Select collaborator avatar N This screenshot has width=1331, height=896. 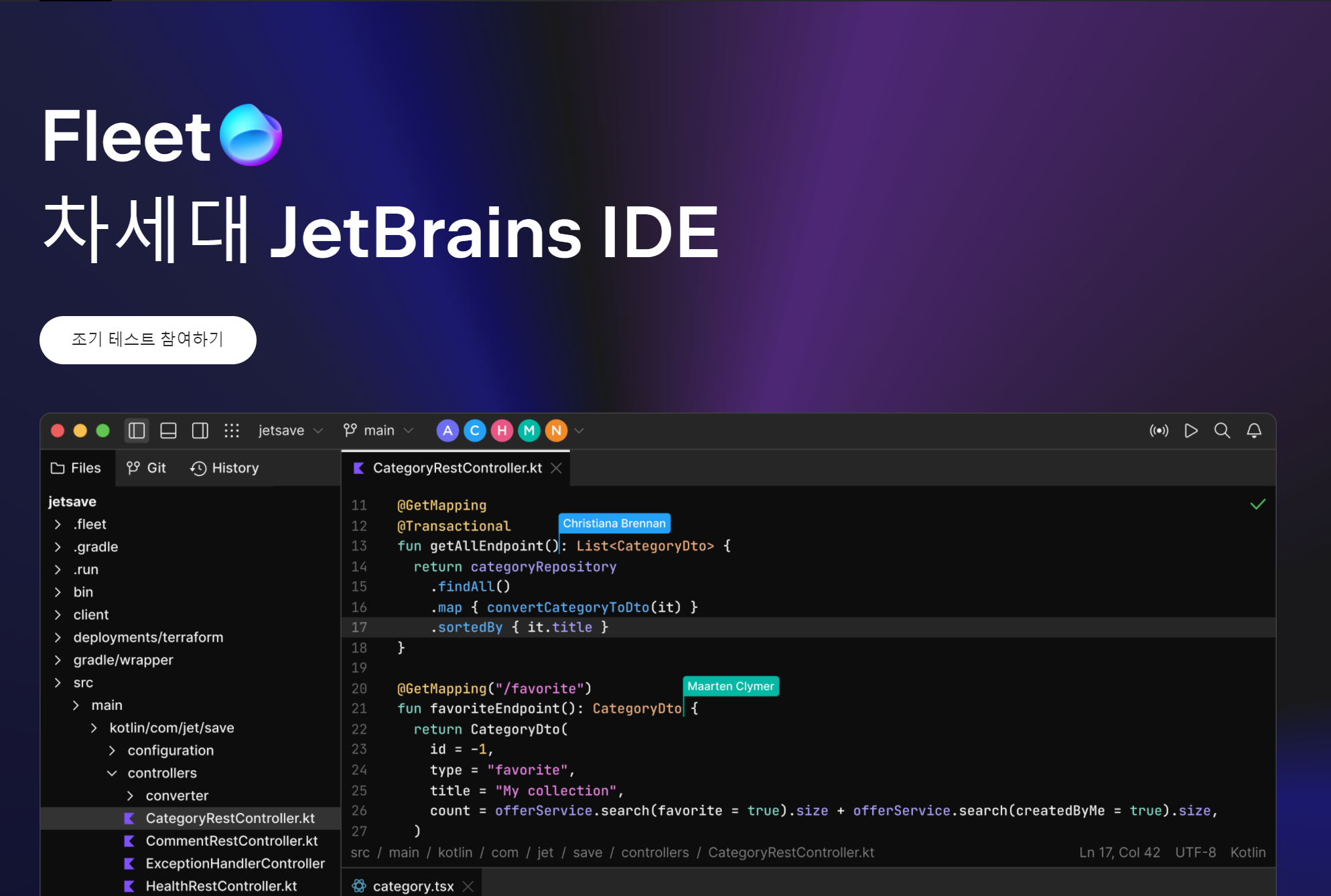tap(556, 431)
